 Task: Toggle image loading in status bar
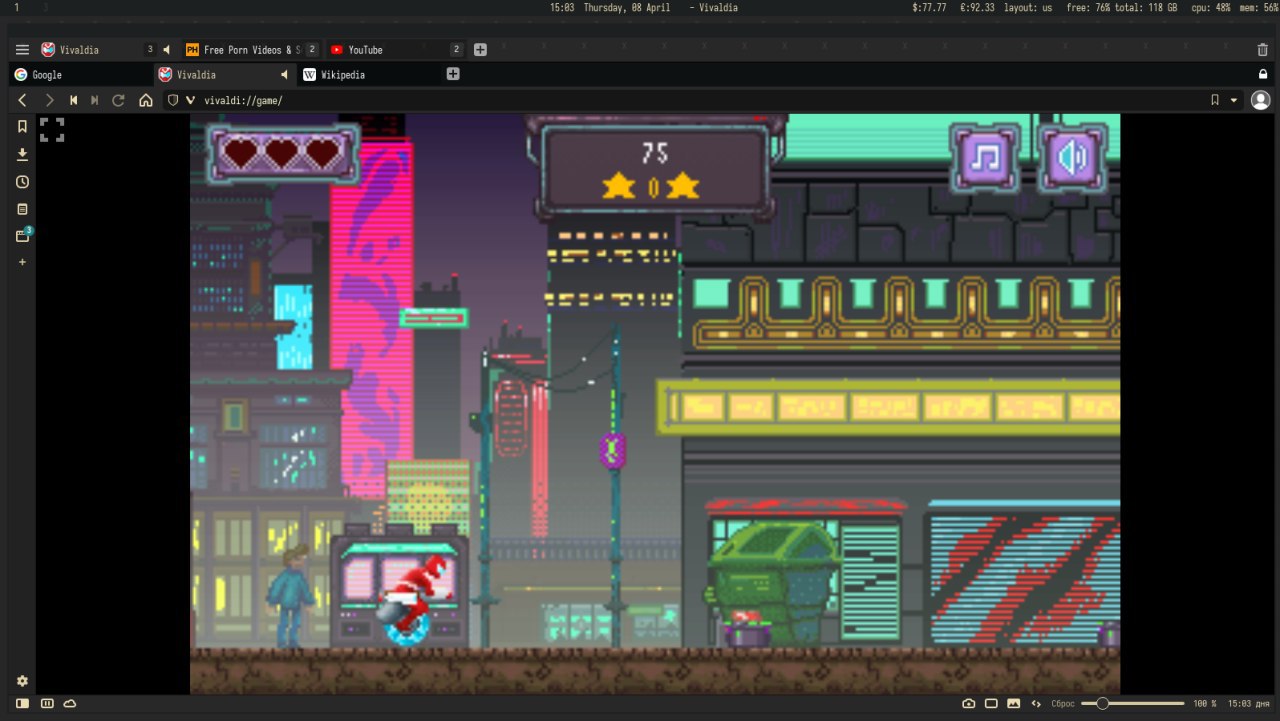pos(1013,704)
